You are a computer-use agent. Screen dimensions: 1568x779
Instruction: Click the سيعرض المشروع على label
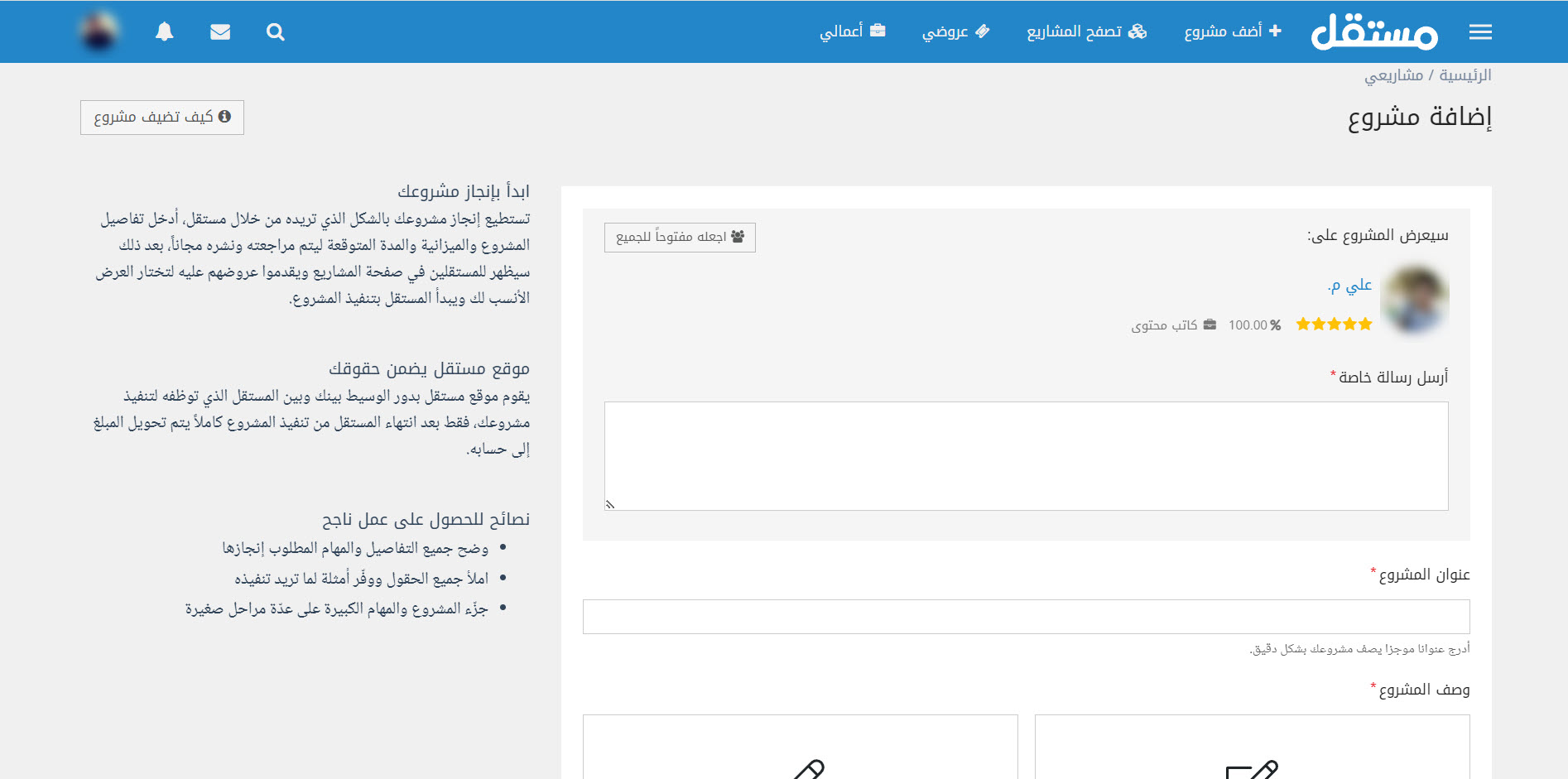click(x=1378, y=235)
